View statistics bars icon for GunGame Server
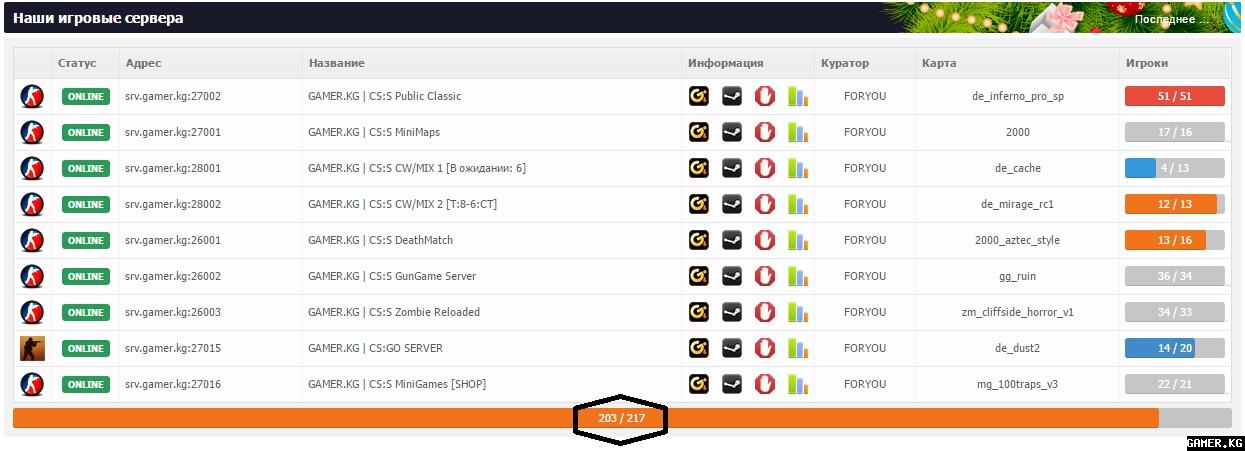The image size is (1245, 451). [798, 276]
